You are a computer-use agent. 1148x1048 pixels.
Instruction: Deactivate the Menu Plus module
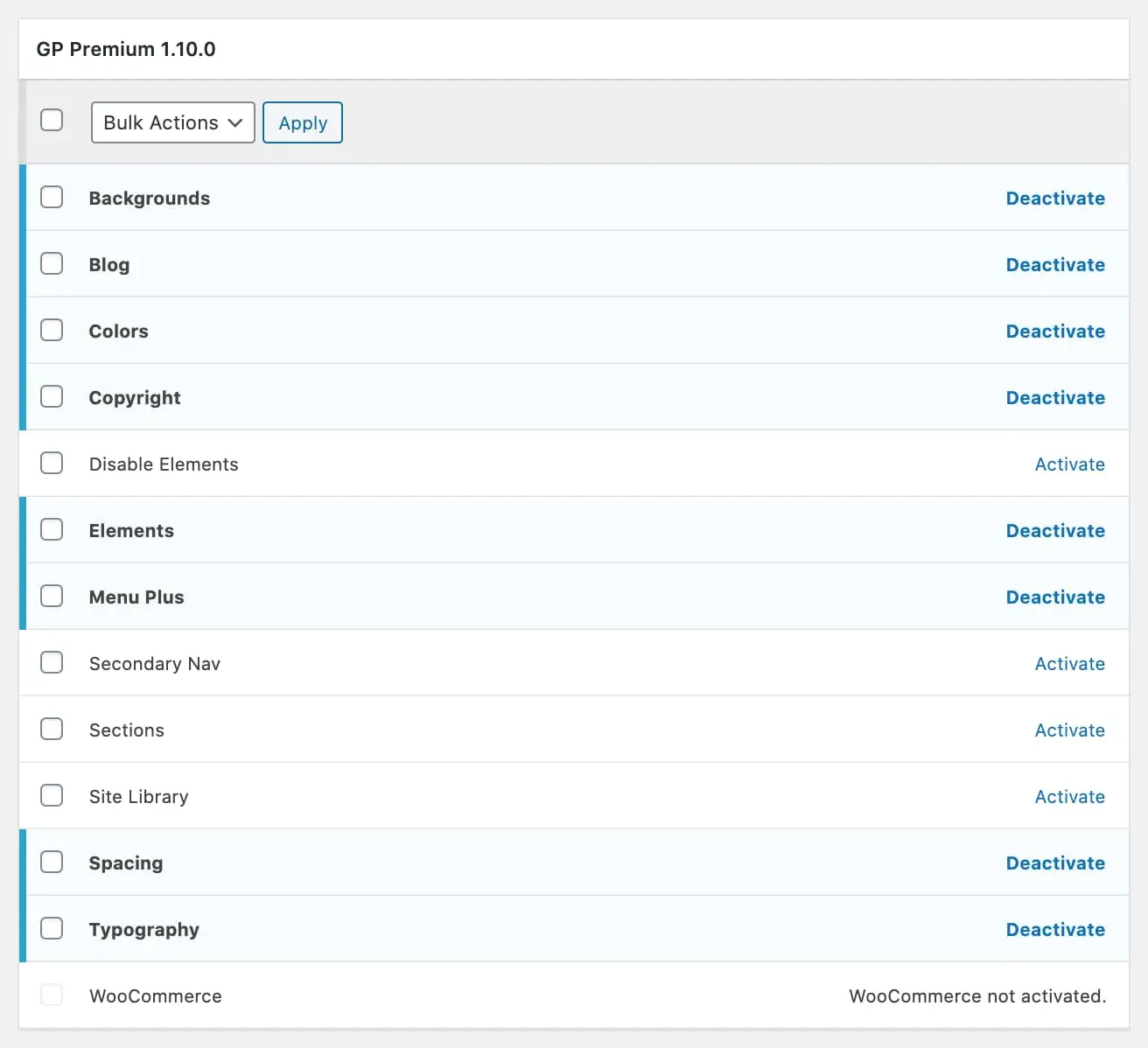point(1055,597)
